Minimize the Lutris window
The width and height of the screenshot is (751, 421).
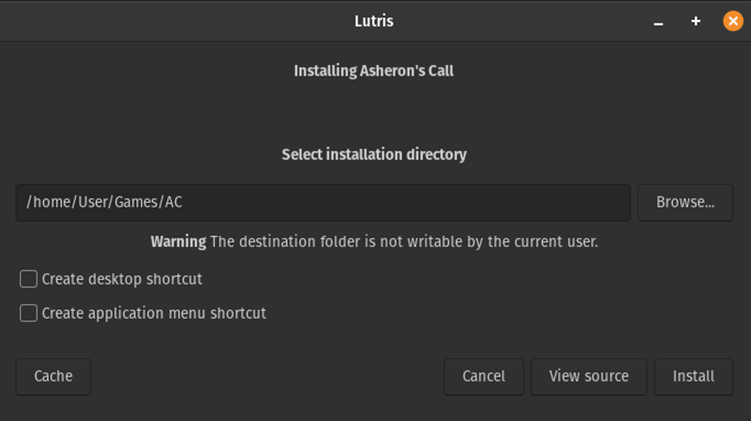(658, 21)
